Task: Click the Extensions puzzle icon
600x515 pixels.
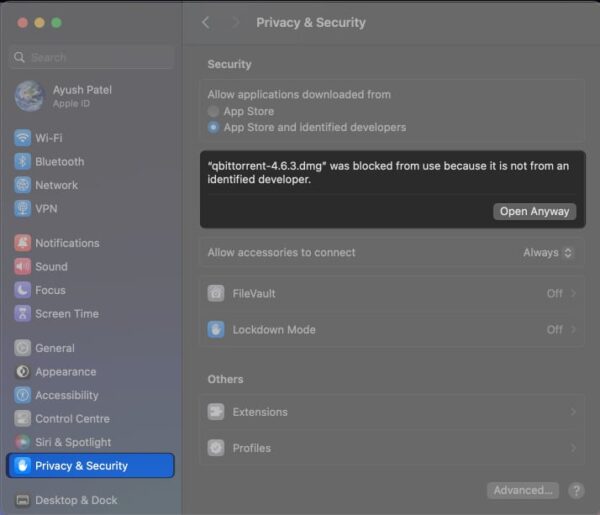Action: (216, 412)
